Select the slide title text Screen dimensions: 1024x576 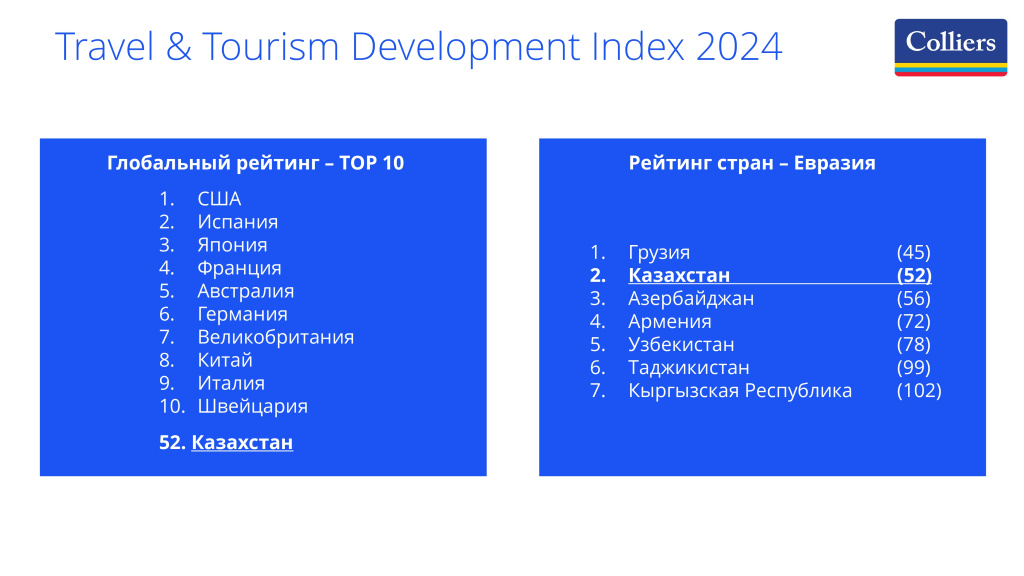pyautogui.click(x=419, y=47)
